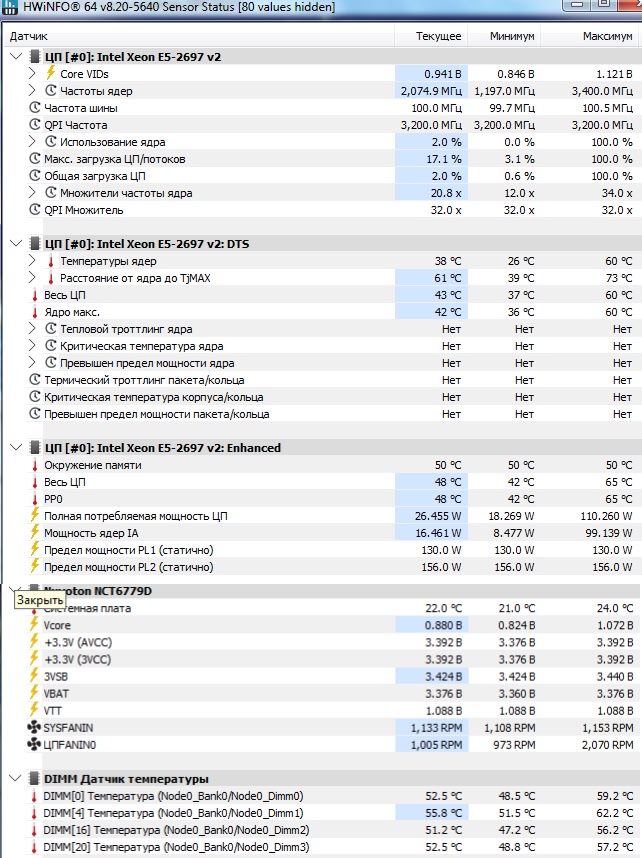This screenshot has height=858, width=642.
Task: Click the Текущее column header
Action: click(x=431, y=36)
